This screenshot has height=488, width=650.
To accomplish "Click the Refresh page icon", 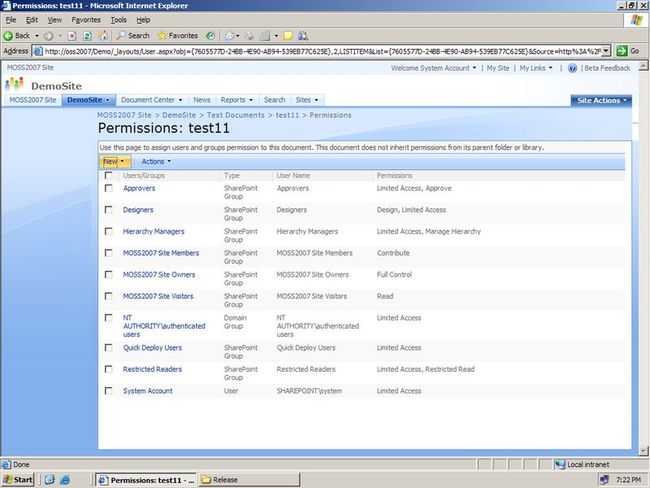I will pos(87,36).
